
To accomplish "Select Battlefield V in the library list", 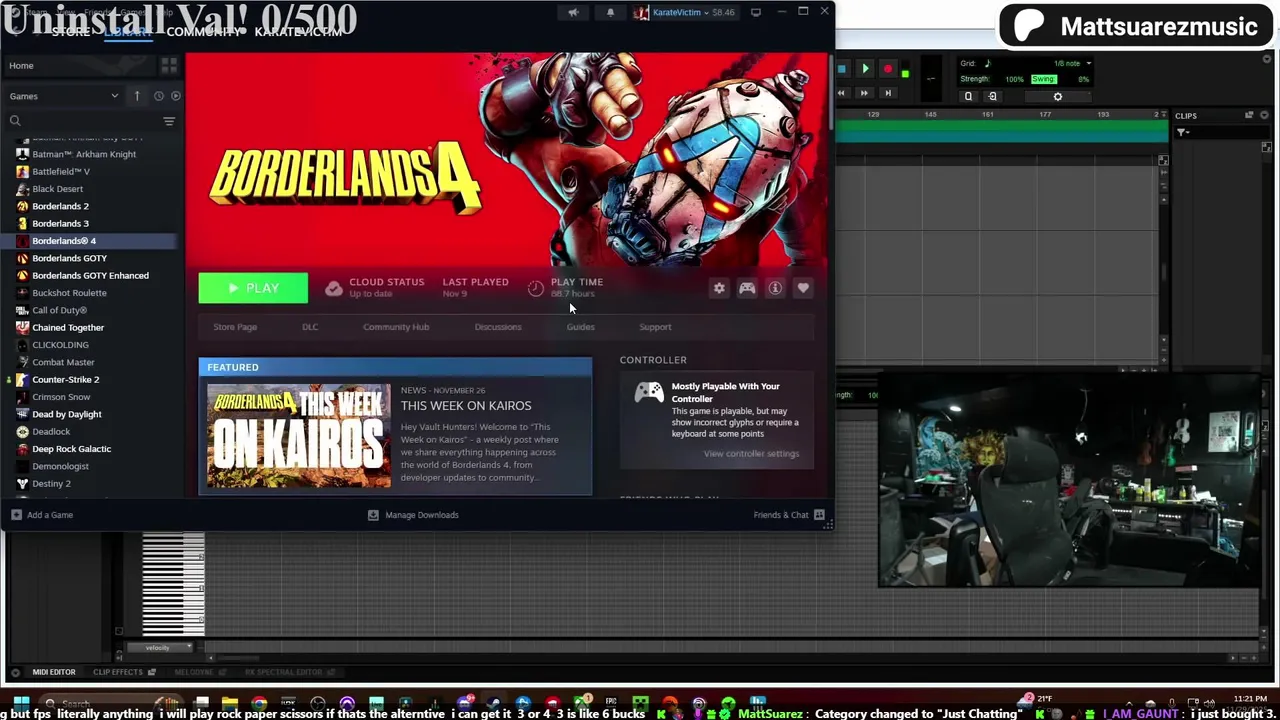I will pos(61,171).
